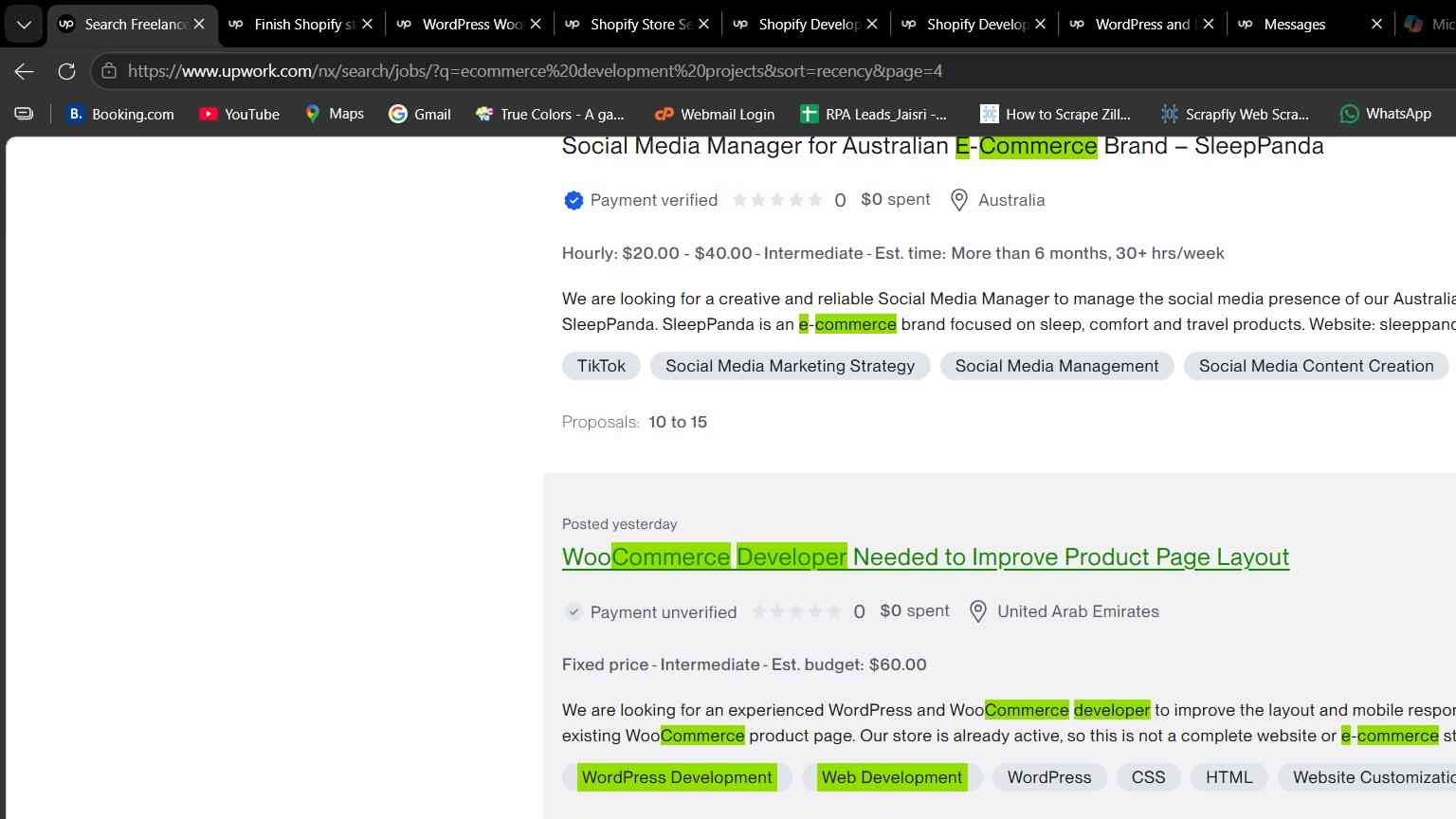
Task: Reload the page with refresh icon
Action: tap(66, 71)
